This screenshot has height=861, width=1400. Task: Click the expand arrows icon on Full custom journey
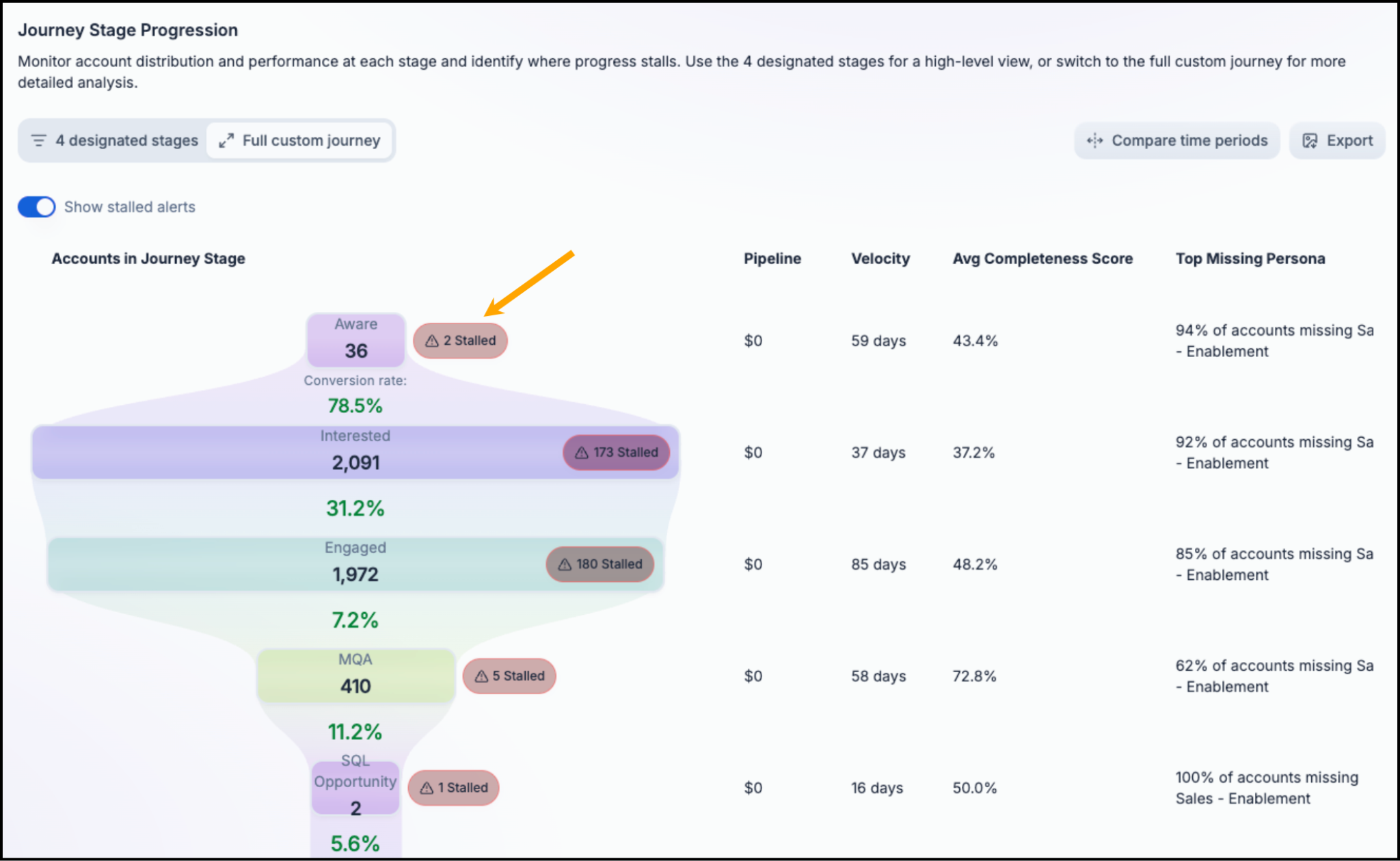pos(226,140)
